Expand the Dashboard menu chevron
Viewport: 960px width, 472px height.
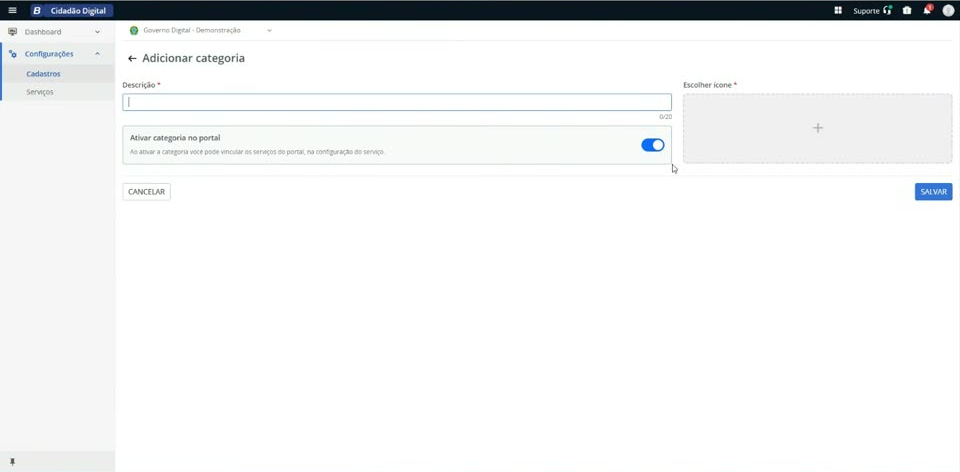pyautogui.click(x=97, y=32)
